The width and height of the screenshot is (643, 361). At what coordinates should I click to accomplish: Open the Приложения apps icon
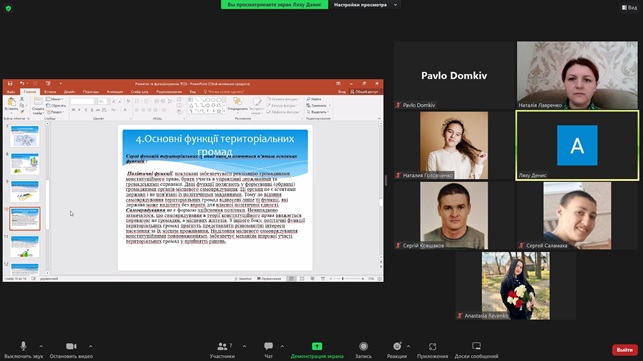tap(433, 346)
